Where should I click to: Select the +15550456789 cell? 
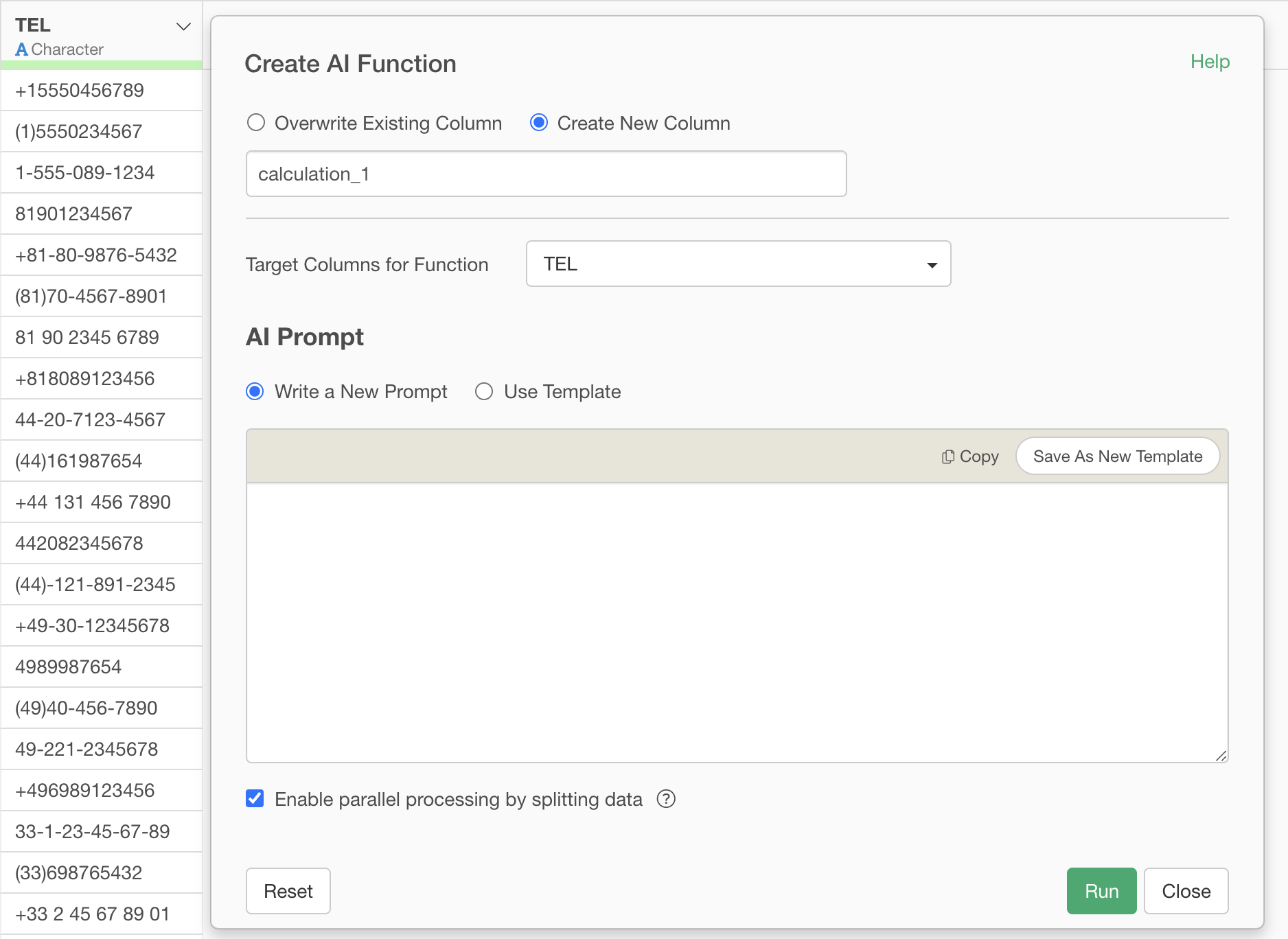point(102,91)
